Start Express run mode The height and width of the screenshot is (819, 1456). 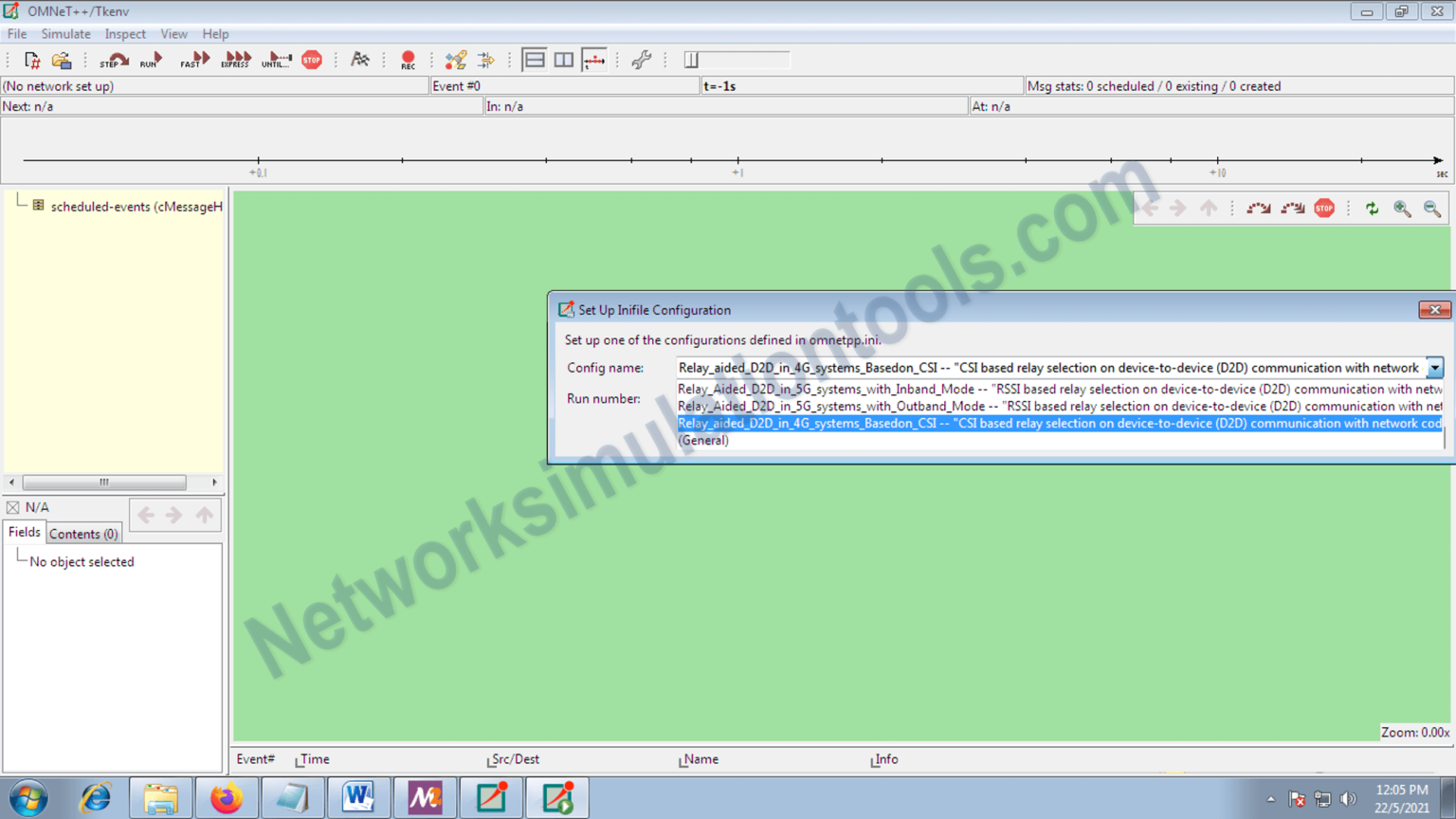click(235, 59)
